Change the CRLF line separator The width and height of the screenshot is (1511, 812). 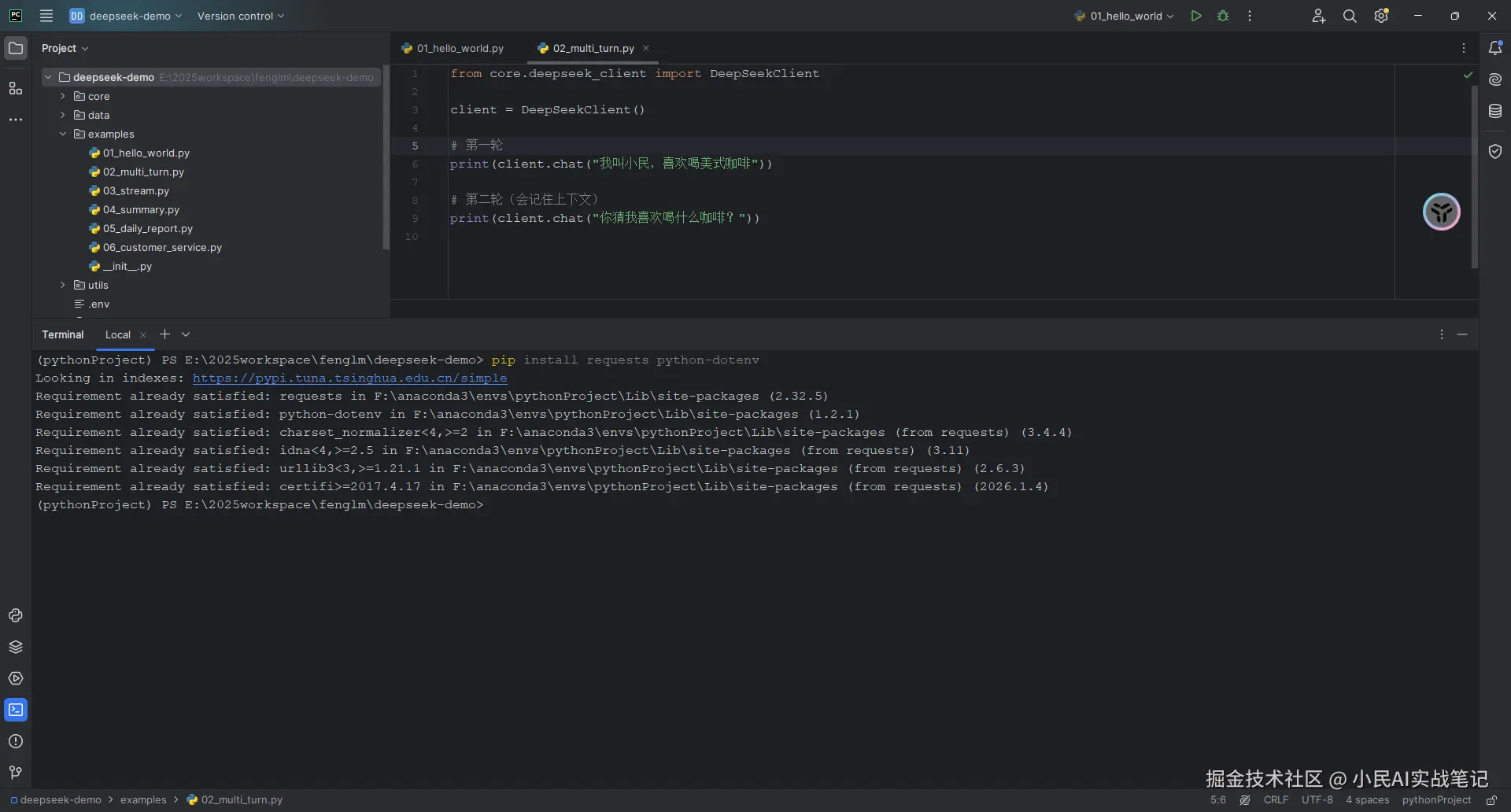click(x=1276, y=800)
